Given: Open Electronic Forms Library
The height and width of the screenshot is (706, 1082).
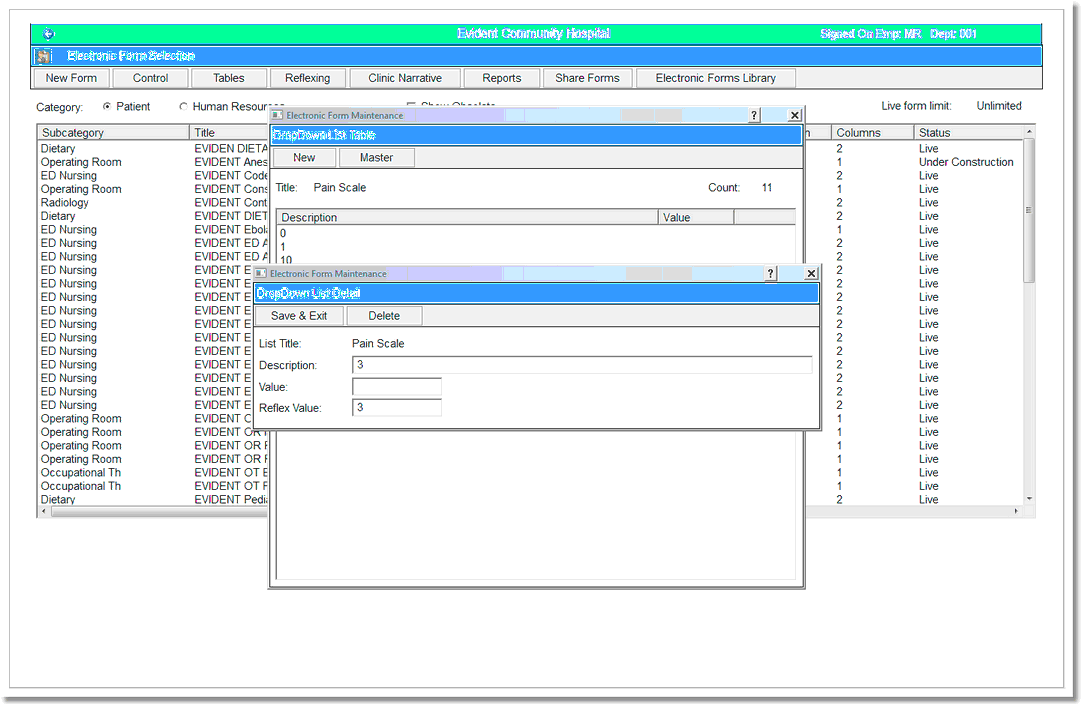Looking at the screenshot, I should [x=716, y=78].
